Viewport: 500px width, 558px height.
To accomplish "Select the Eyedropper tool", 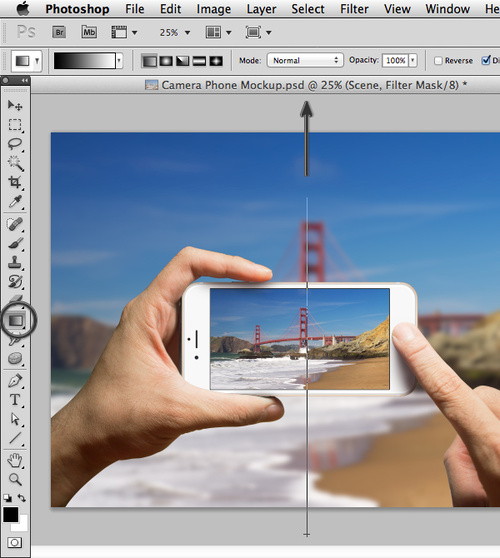I will 15,201.
